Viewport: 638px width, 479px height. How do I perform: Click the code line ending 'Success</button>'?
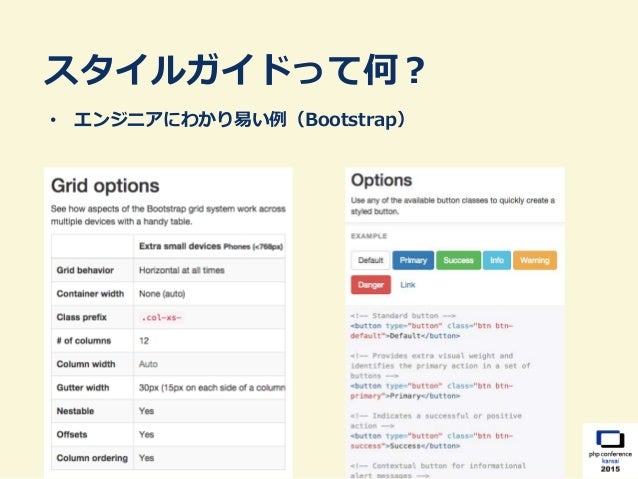(405, 446)
